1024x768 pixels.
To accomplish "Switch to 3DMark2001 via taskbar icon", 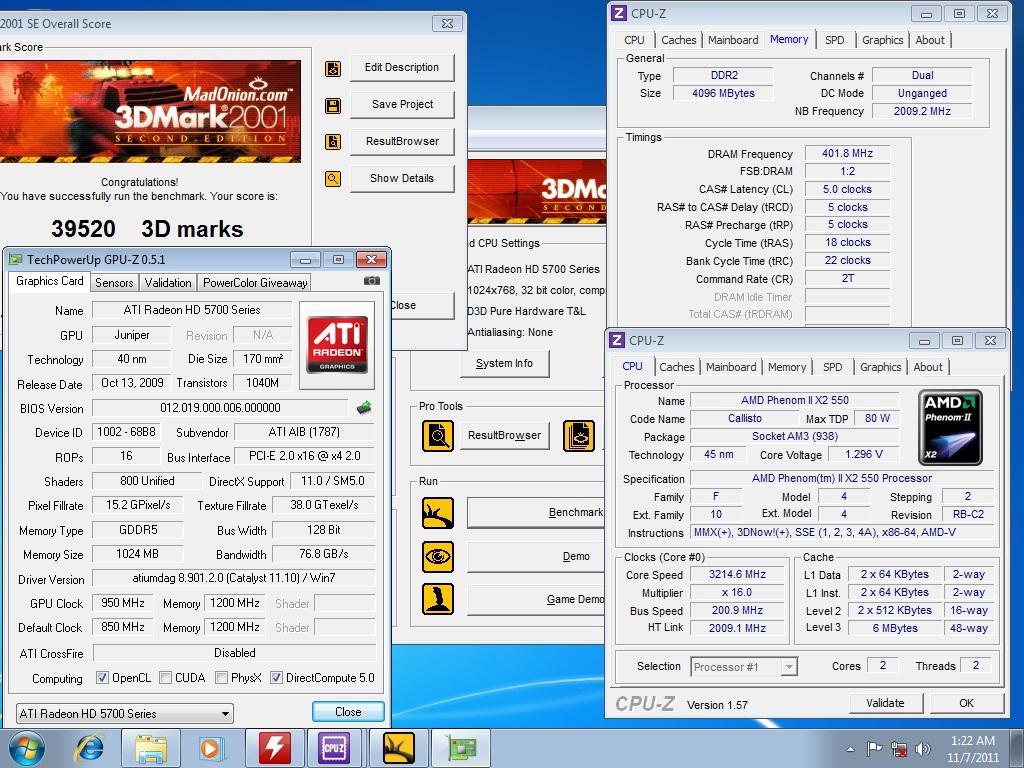I will [x=398, y=748].
